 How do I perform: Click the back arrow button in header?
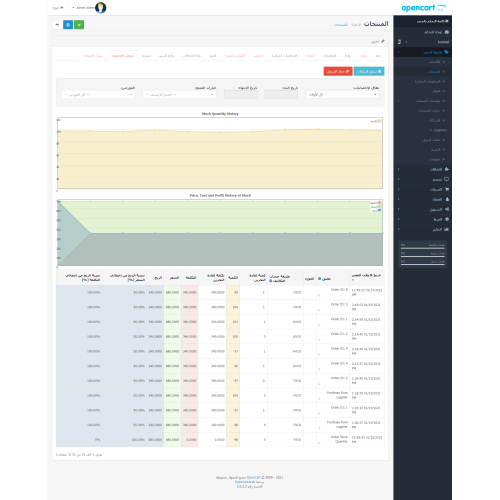pos(57,25)
